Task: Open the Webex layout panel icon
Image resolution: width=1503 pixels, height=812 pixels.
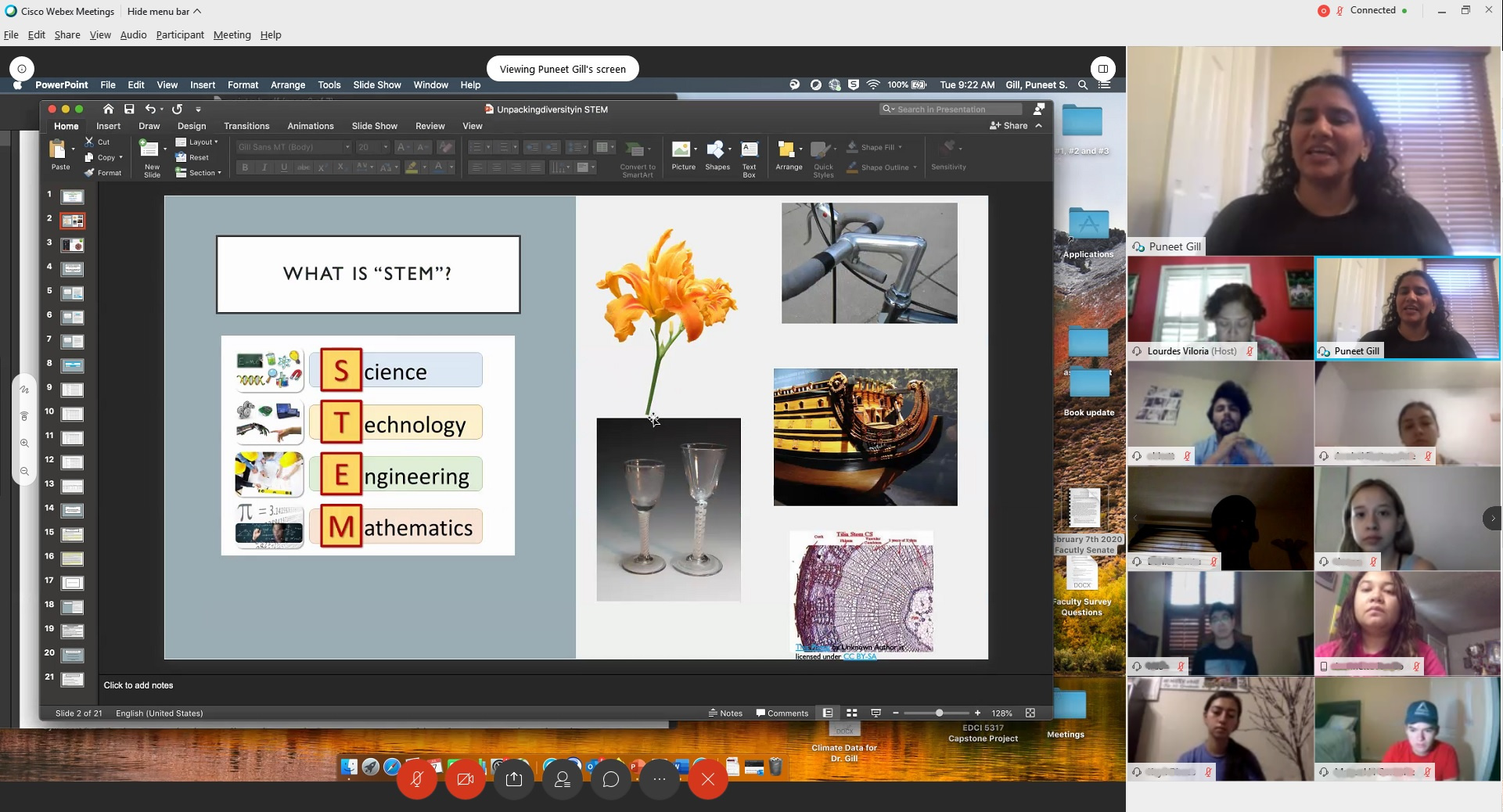Action: point(1102,68)
